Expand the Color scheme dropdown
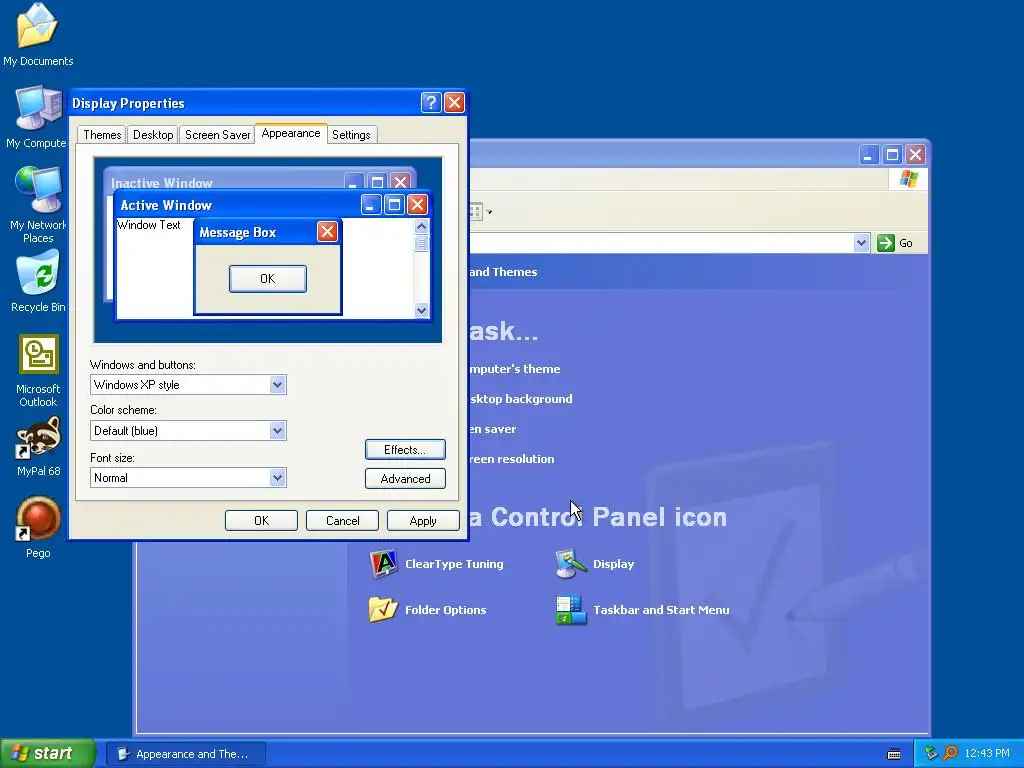Image resolution: width=1024 pixels, height=768 pixels. point(278,430)
